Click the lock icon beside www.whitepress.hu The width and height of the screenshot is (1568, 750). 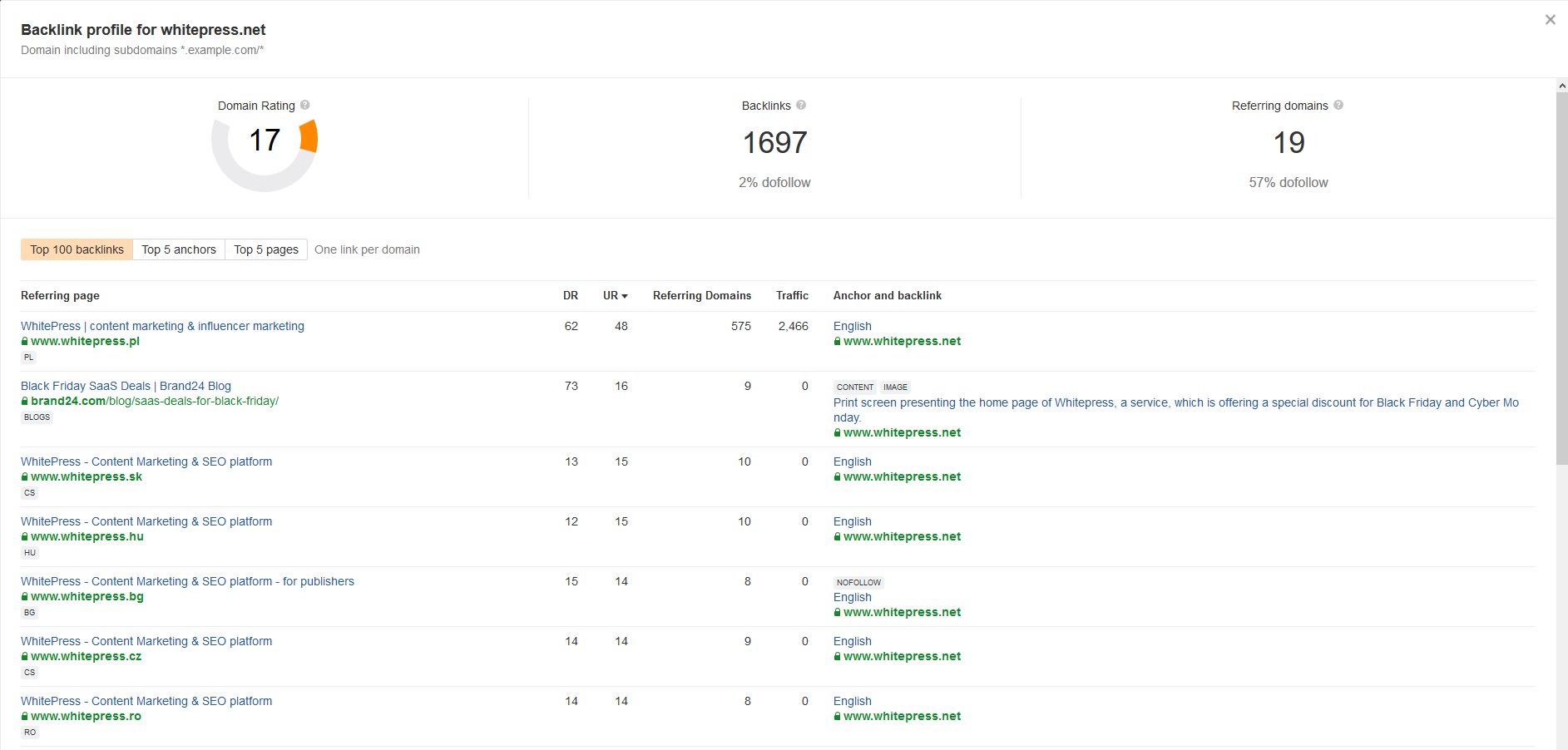25,536
